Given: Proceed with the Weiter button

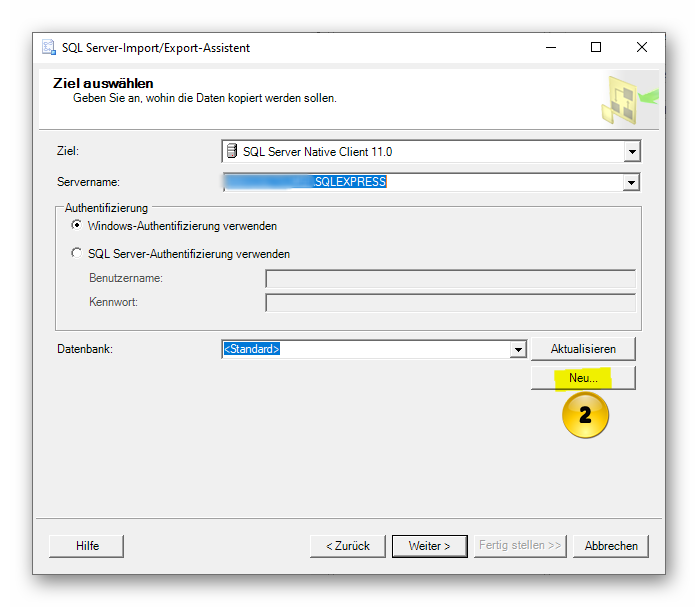Looking at the screenshot, I should tap(429, 546).
